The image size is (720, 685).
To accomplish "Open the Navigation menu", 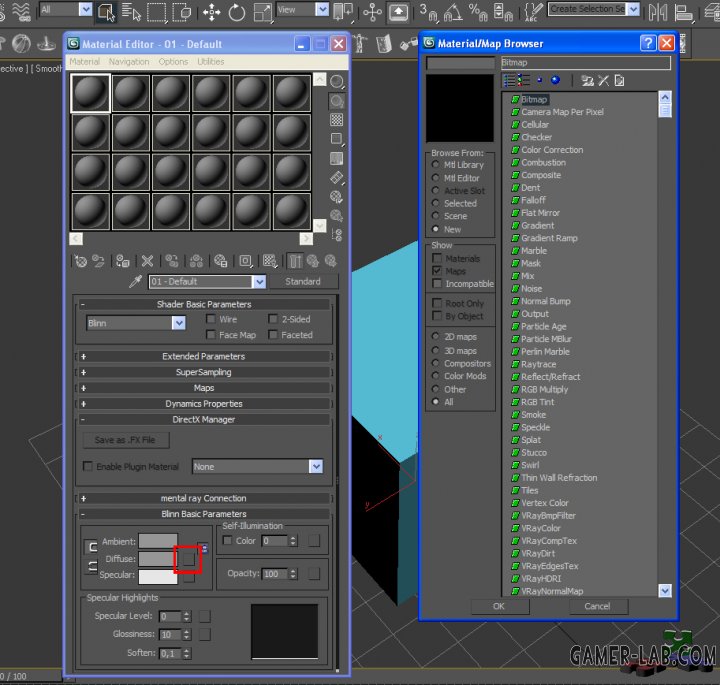I will (x=129, y=62).
